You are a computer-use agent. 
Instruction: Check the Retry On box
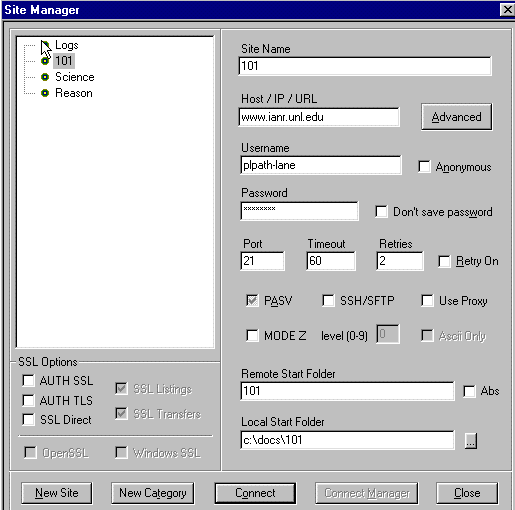(444, 261)
